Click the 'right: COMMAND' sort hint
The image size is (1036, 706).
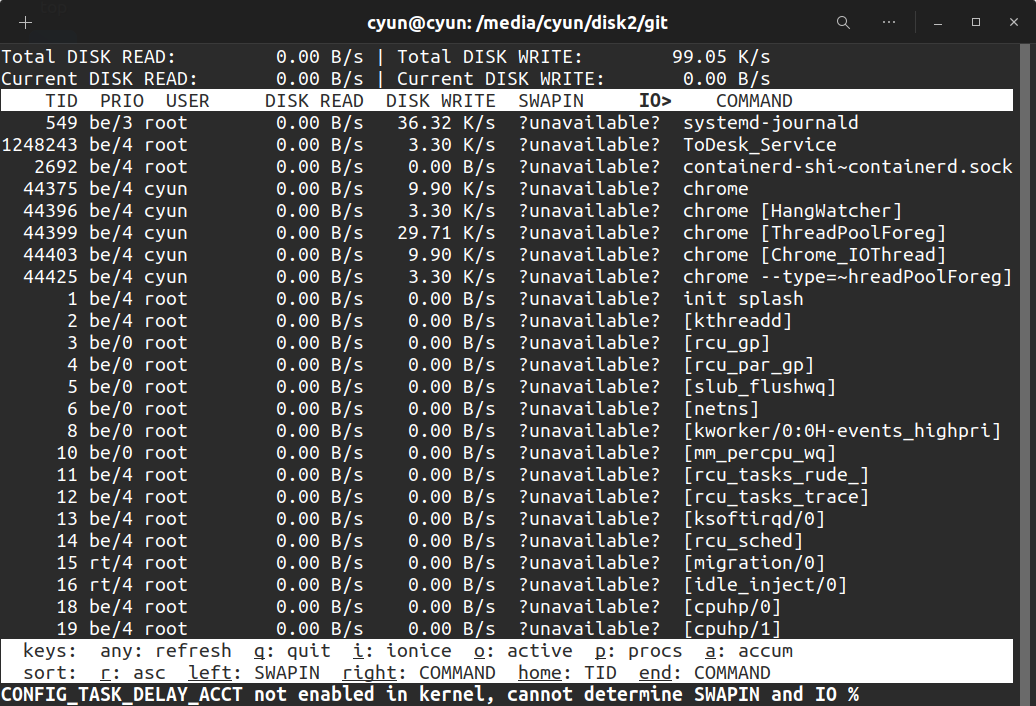pyautogui.click(x=419, y=673)
